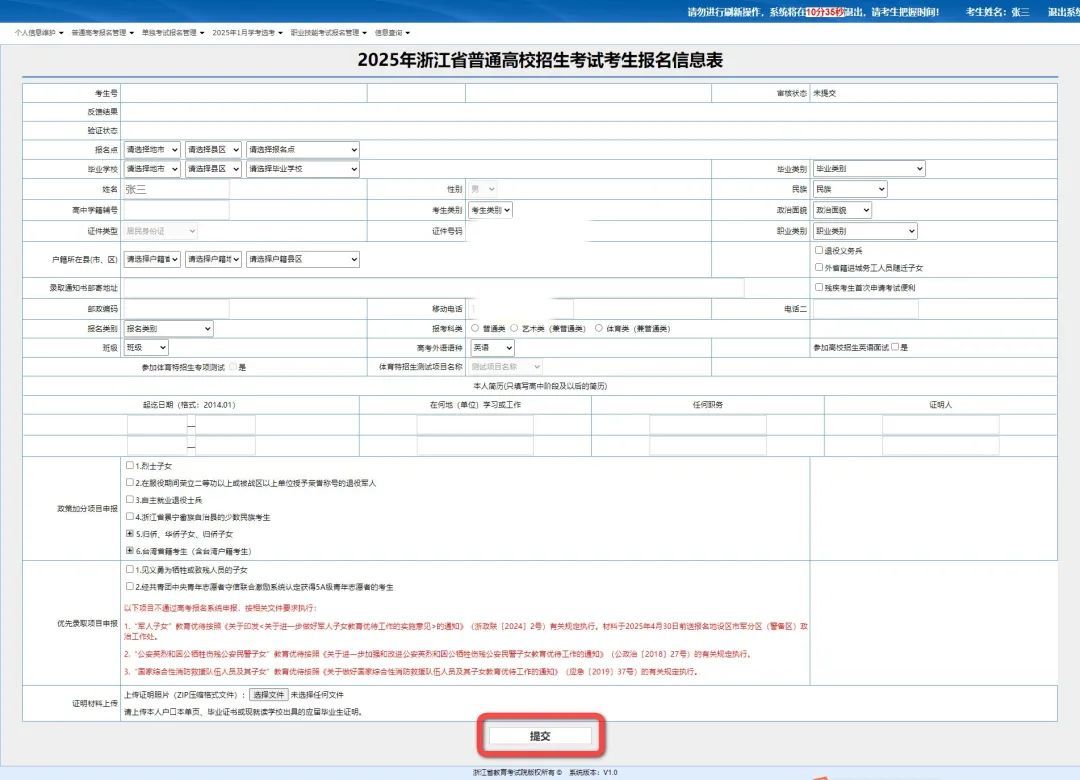
Task: Select the 普通类 radio button
Action: 475,329
